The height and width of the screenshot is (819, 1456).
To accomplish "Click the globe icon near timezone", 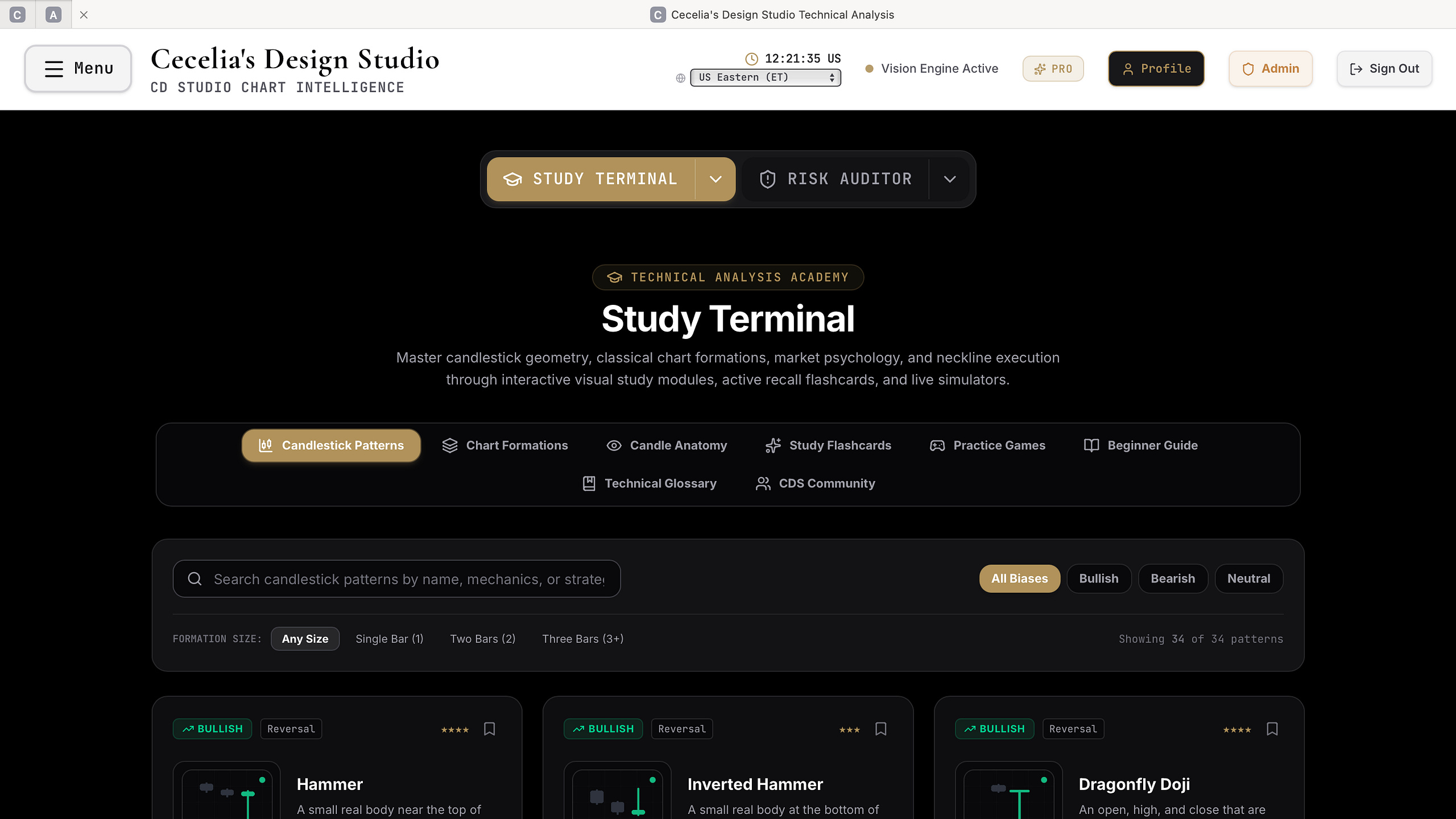I will coord(680,78).
